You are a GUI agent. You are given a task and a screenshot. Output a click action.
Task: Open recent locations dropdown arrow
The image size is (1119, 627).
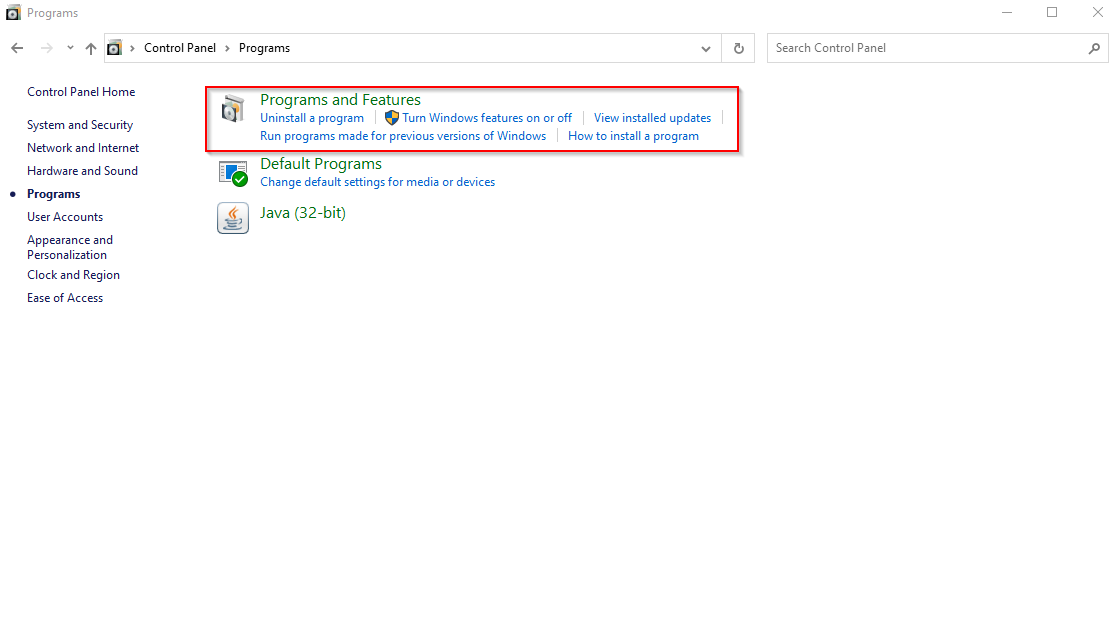point(70,48)
